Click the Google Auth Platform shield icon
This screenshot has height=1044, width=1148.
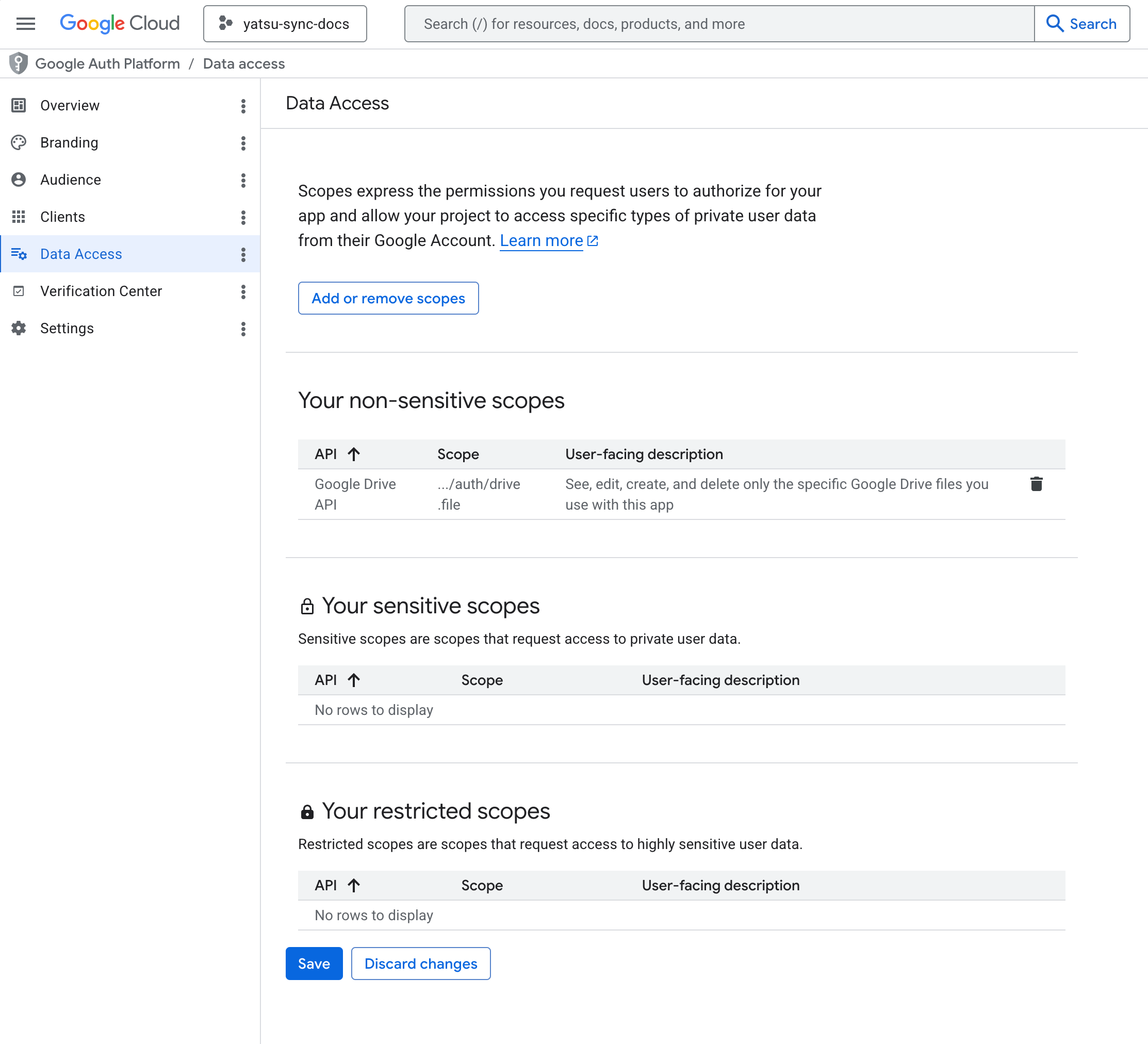click(x=18, y=63)
